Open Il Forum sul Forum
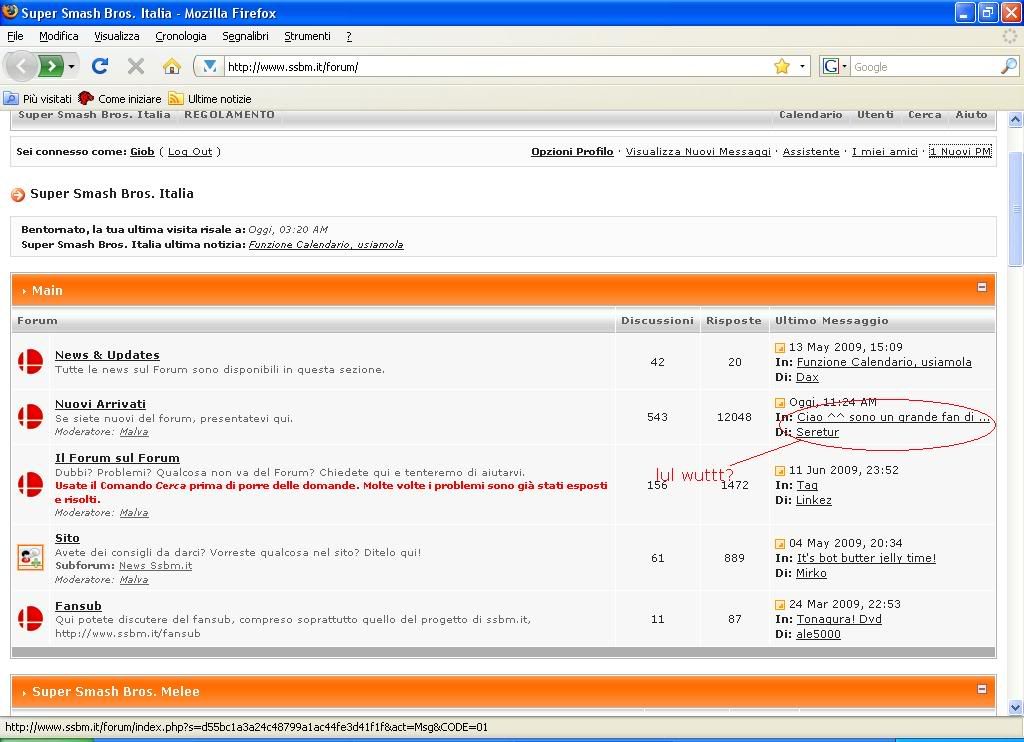1024x742 pixels. (x=118, y=458)
